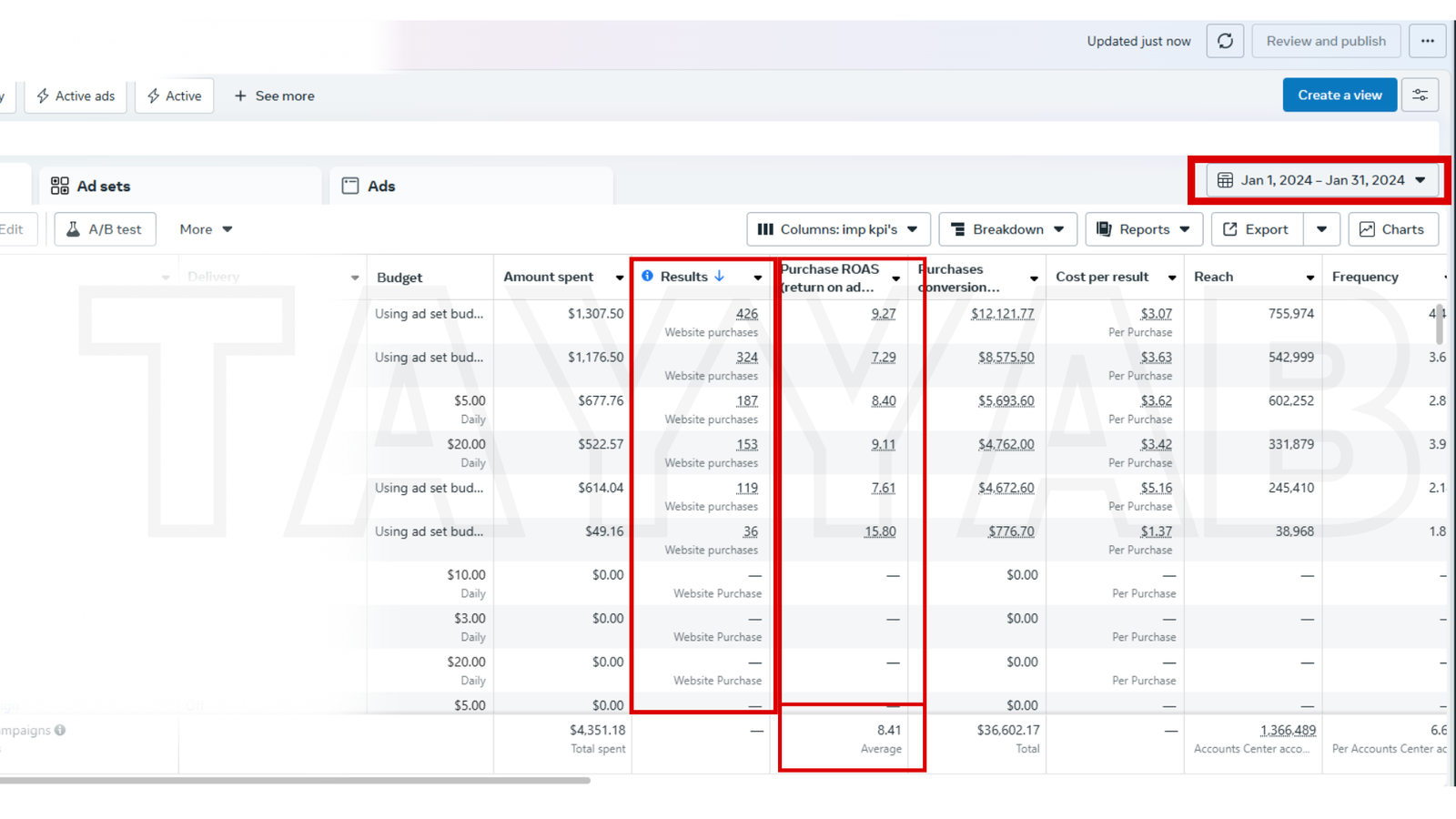The height and width of the screenshot is (819, 1456).
Task: Click Review and publish button
Action: 1326,41
